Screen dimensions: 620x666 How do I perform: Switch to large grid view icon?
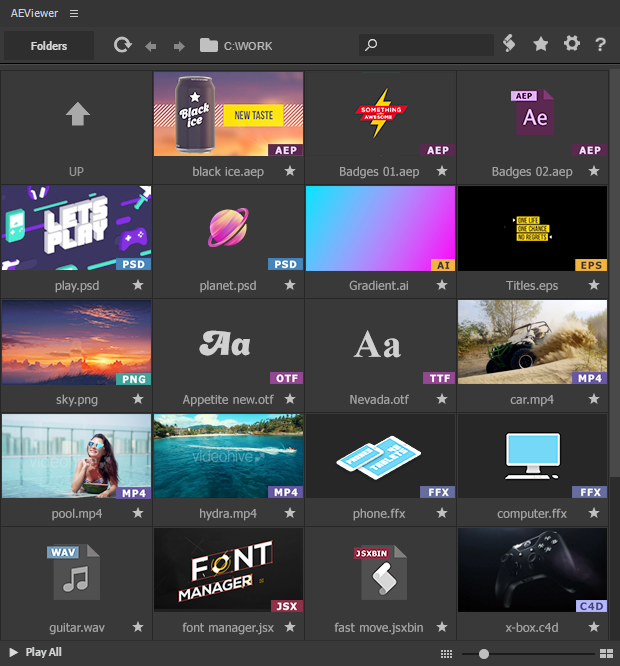click(x=606, y=653)
